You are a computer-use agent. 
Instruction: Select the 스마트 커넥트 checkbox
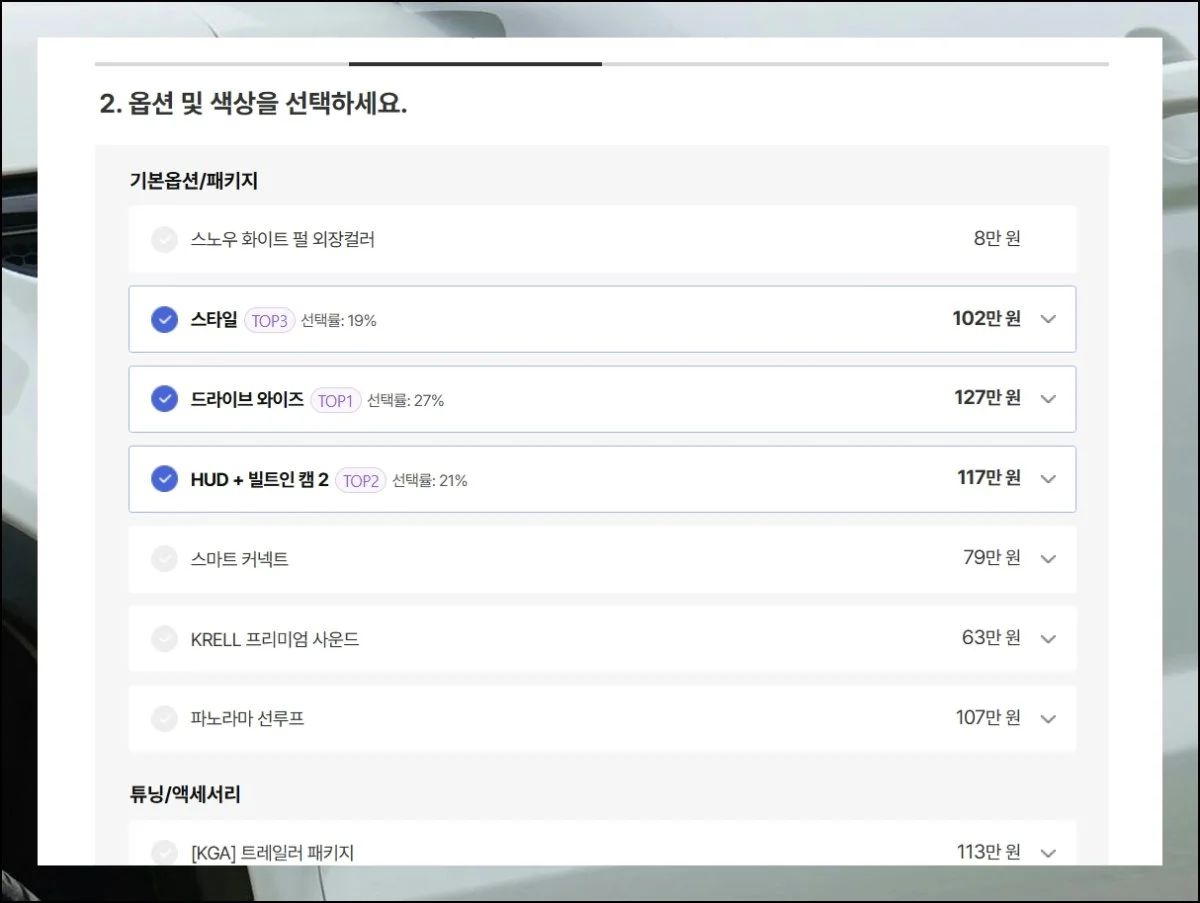coord(164,559)
